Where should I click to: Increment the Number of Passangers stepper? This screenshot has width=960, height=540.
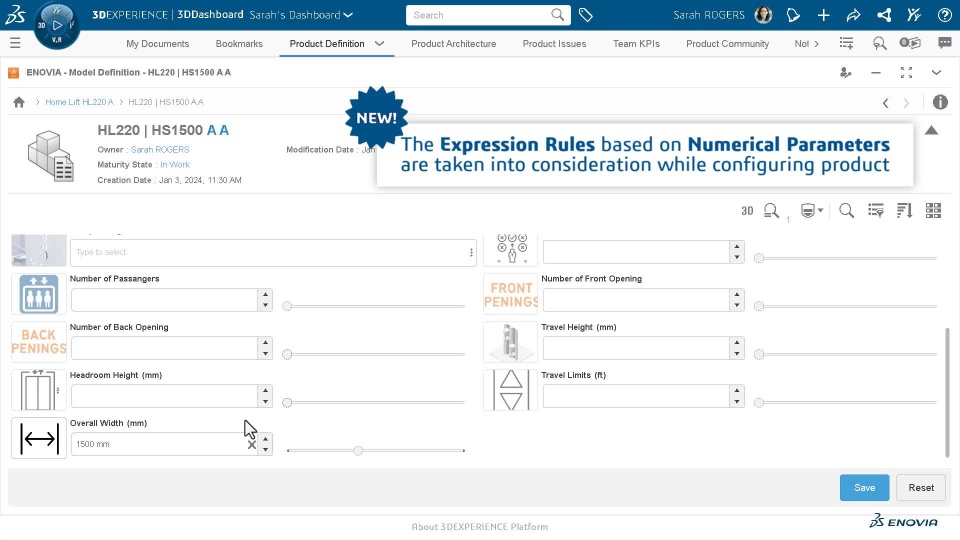click(x=265, y=294)
